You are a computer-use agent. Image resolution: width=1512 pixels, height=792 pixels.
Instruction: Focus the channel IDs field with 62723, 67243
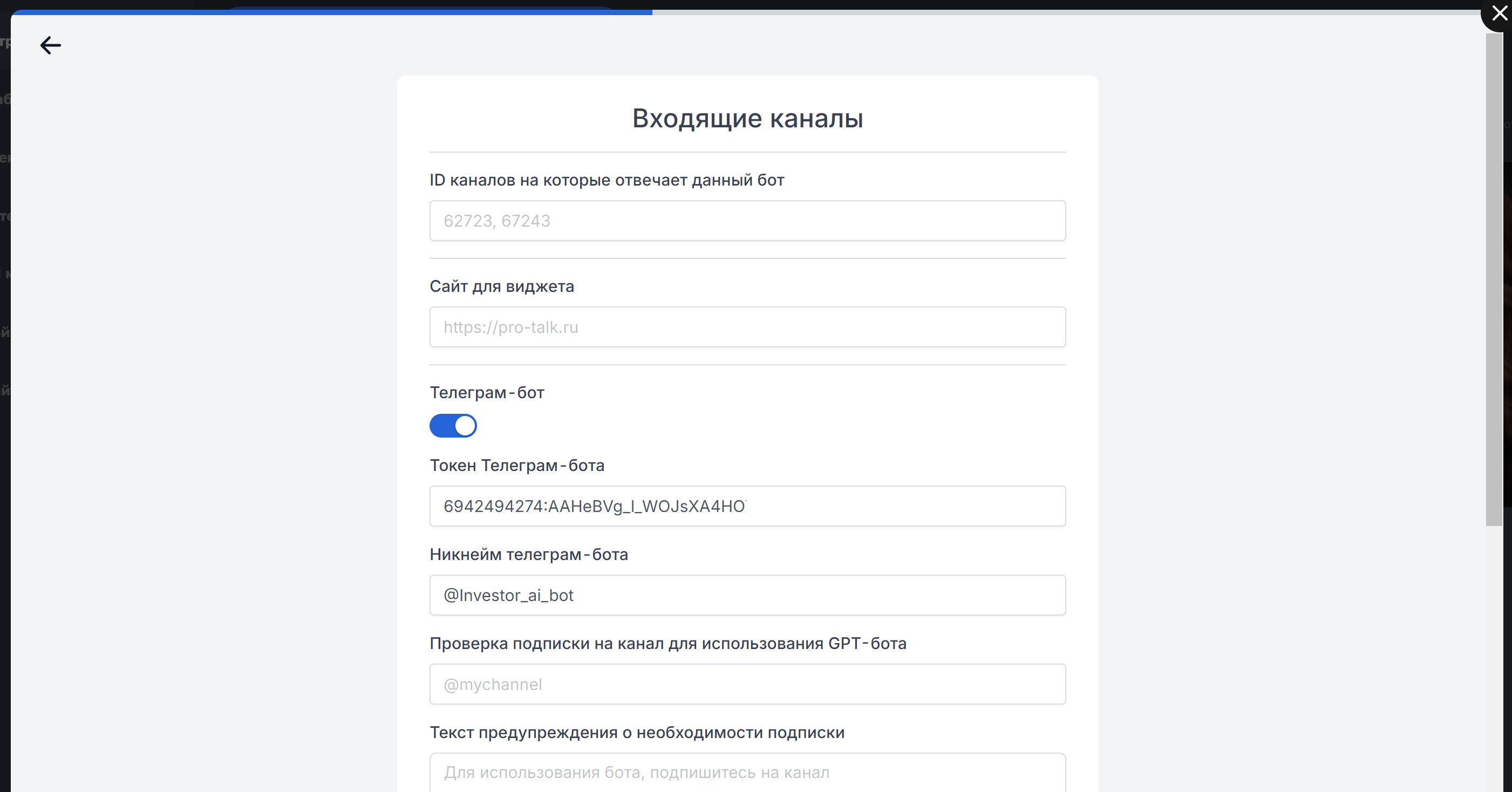click(x=747, y=221)
